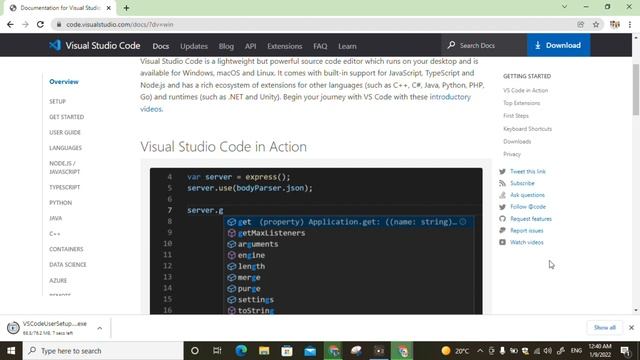Open download item options chevron

(x=100, y=328)
